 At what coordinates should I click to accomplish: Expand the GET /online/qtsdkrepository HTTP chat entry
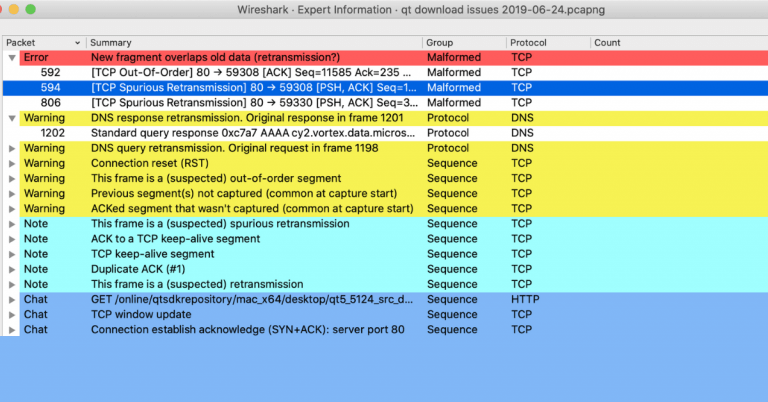tap(11, 299)
